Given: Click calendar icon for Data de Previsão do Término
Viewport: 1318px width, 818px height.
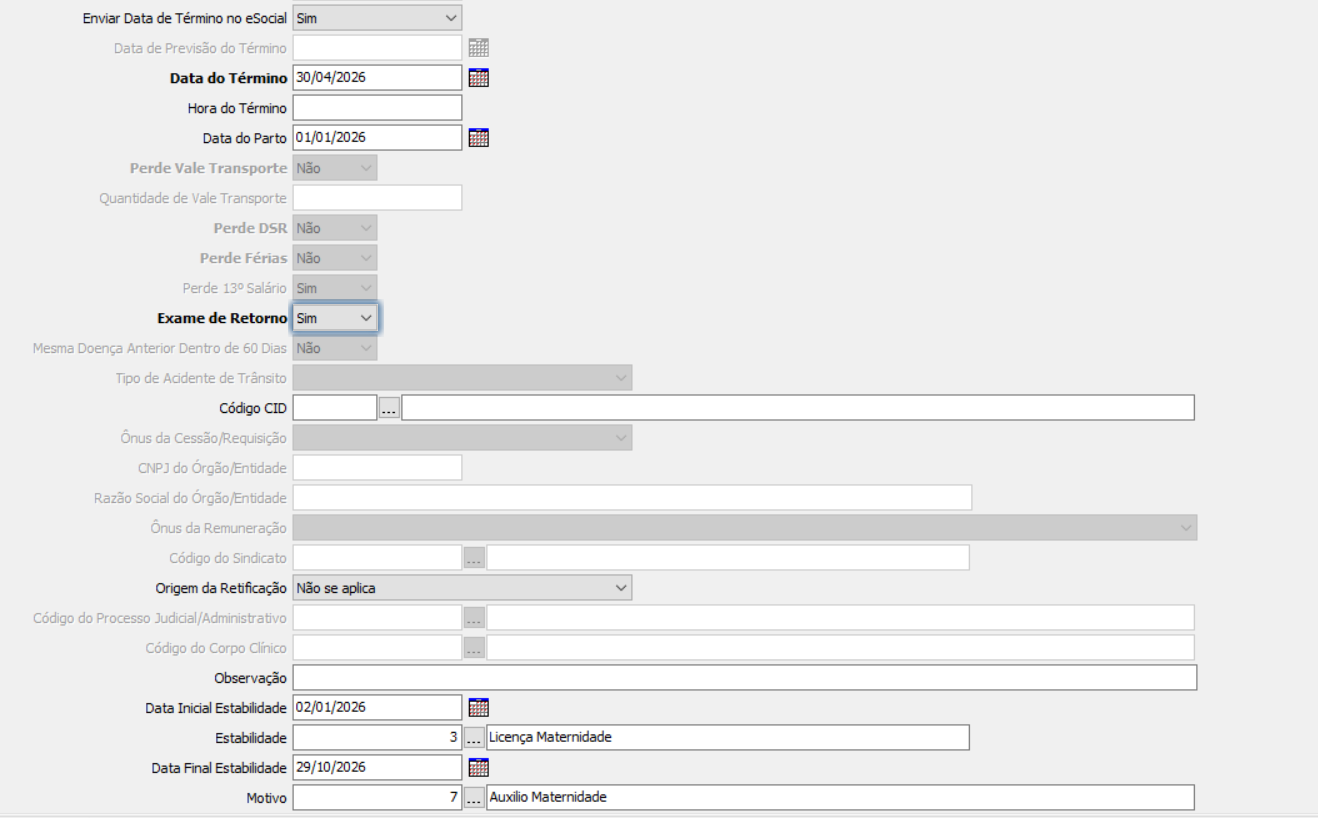Looking at the screenshot, I should click(x=479, y=48).
